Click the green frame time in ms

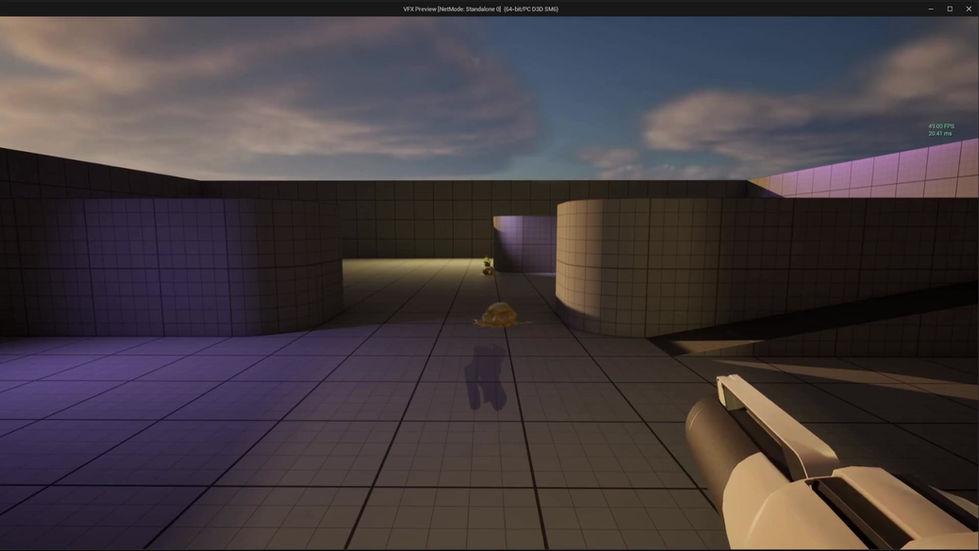pos(940,134)
